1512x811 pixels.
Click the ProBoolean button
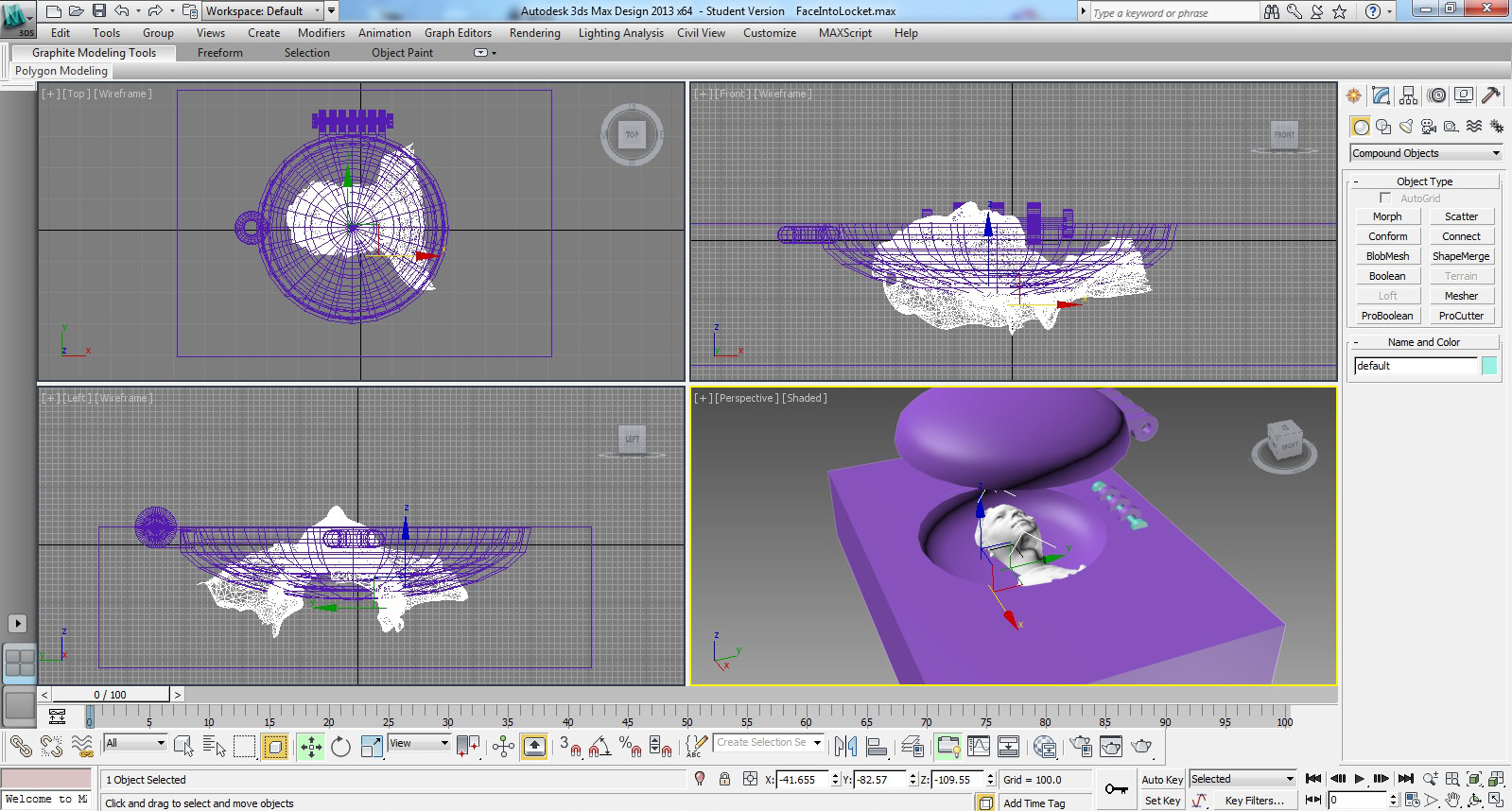click(x=1387, y=316)
